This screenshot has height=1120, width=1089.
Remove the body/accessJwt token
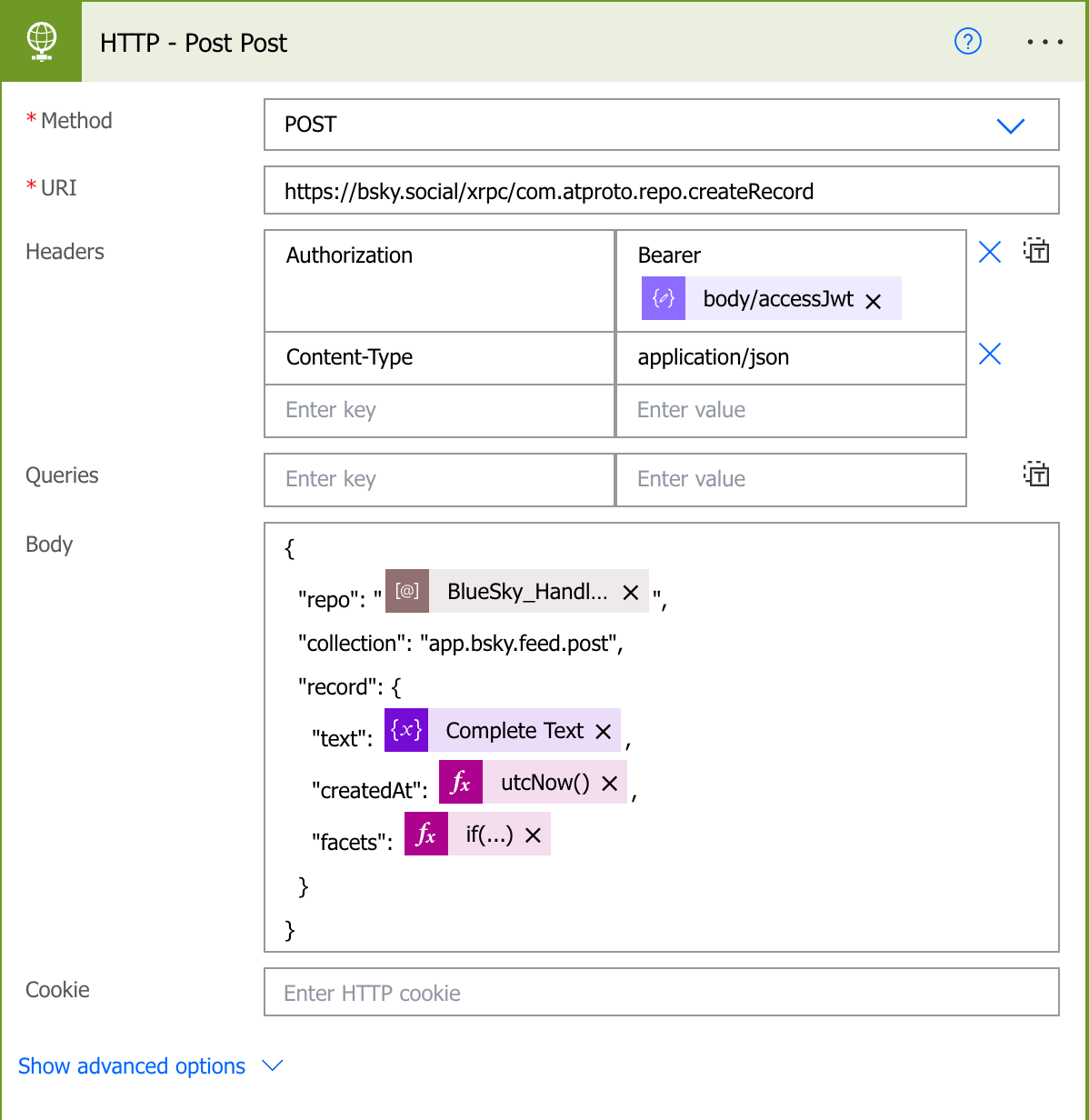click(x=874, y=301)
